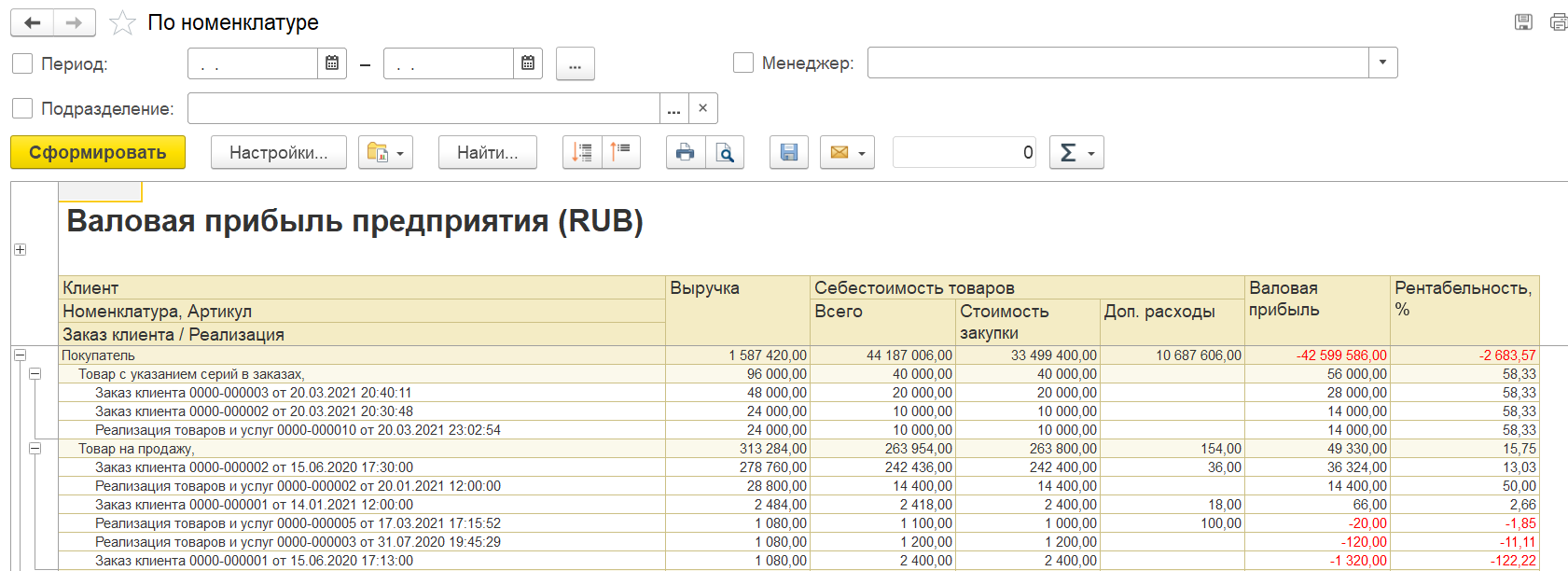Click the negative profit cell -42 599 586,00

click(1317, 355)
